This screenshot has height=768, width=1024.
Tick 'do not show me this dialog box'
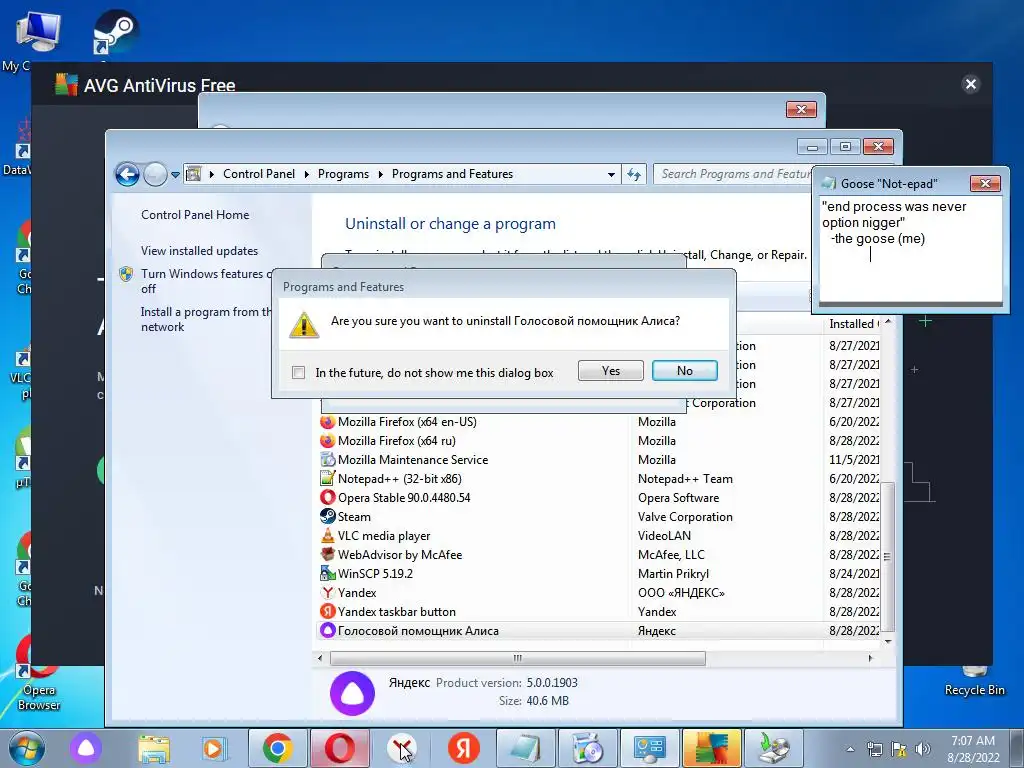pos(298,372)
